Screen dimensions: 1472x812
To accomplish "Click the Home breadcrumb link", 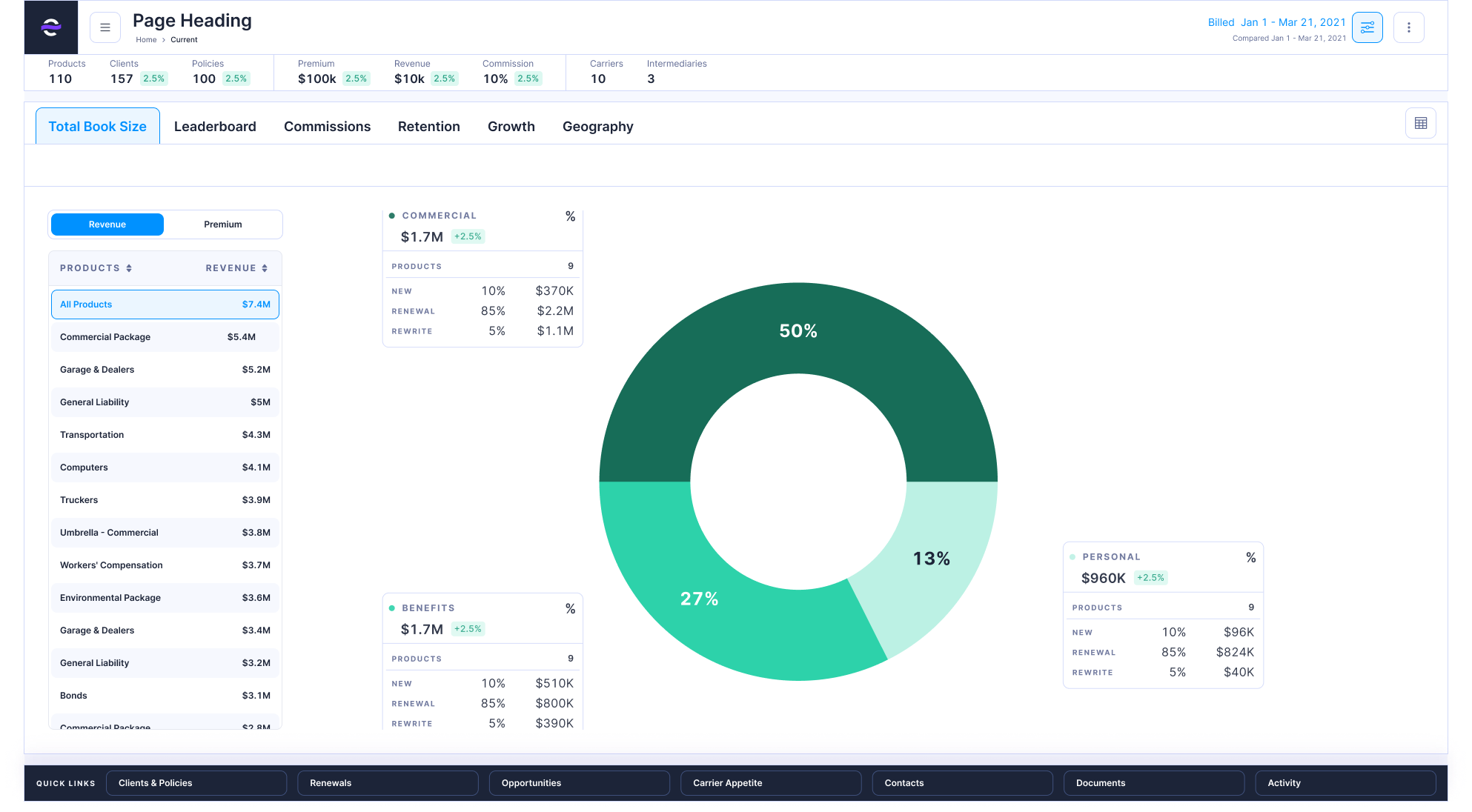I will click(x=146, y=40).
